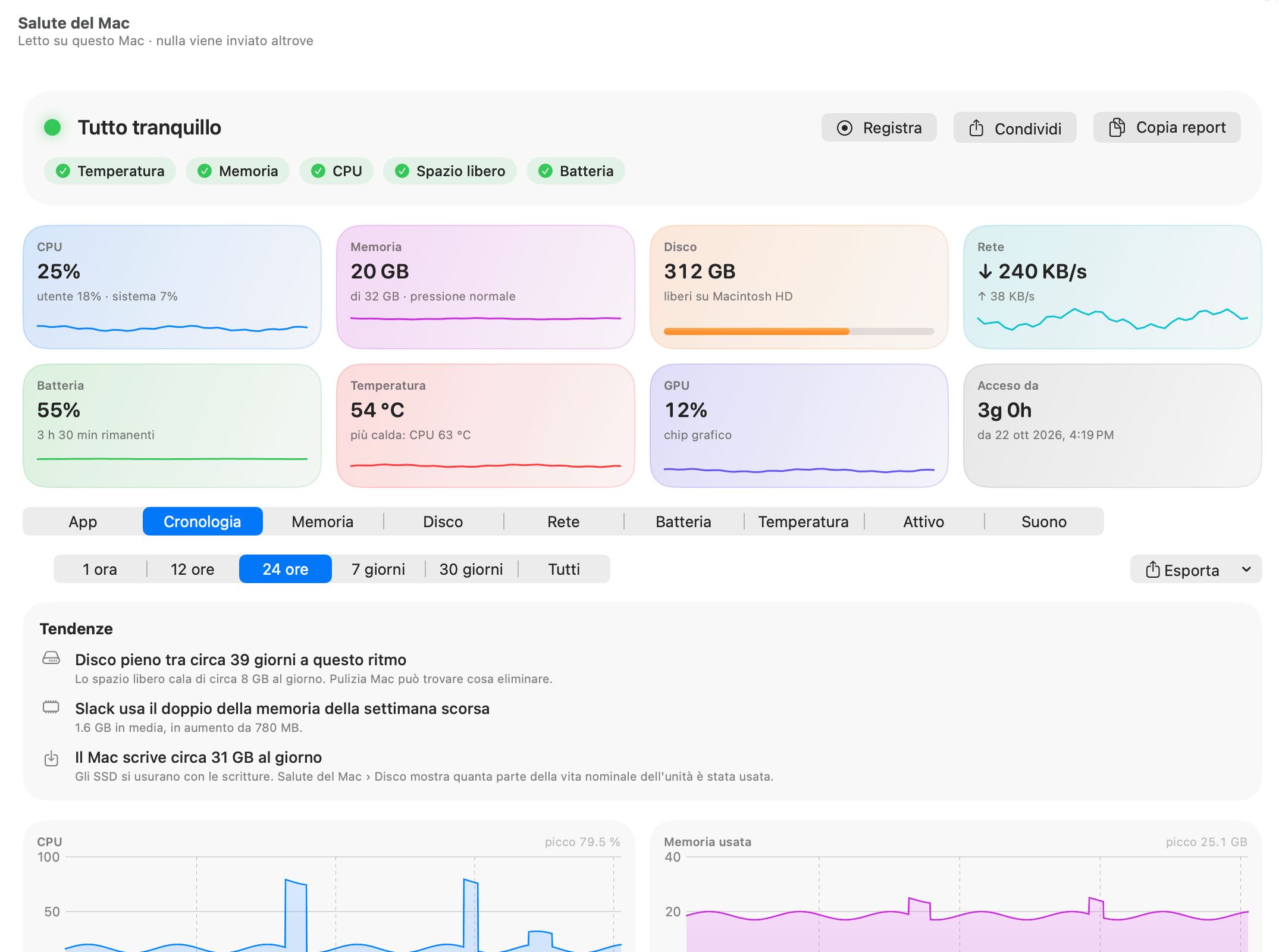
Task: Click the memory chip icon beside Slack trend
Action: click(51, 707)
